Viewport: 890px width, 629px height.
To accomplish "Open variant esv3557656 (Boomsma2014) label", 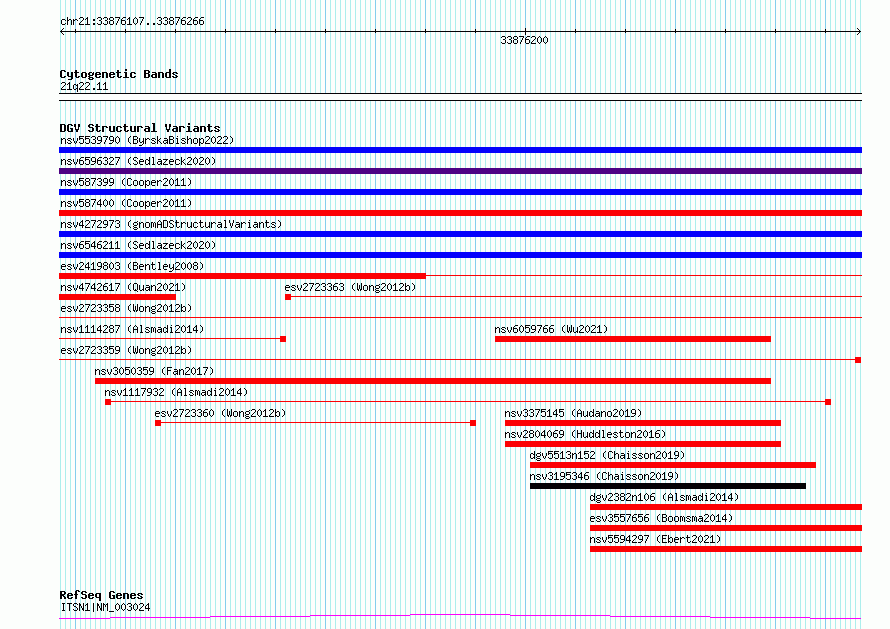I will point(661,518).
